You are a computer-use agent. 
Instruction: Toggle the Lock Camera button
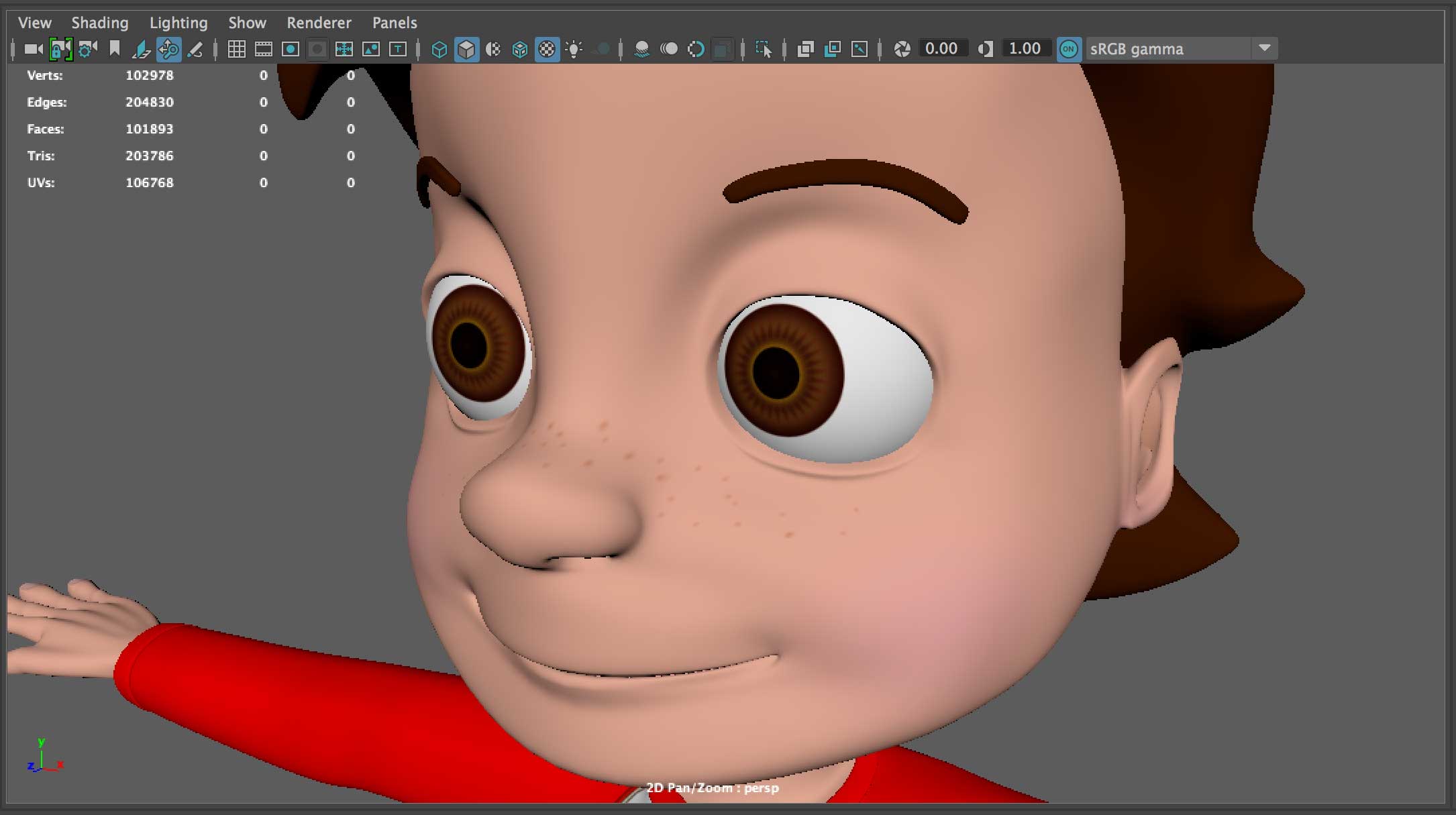click(x=60, y=49)
